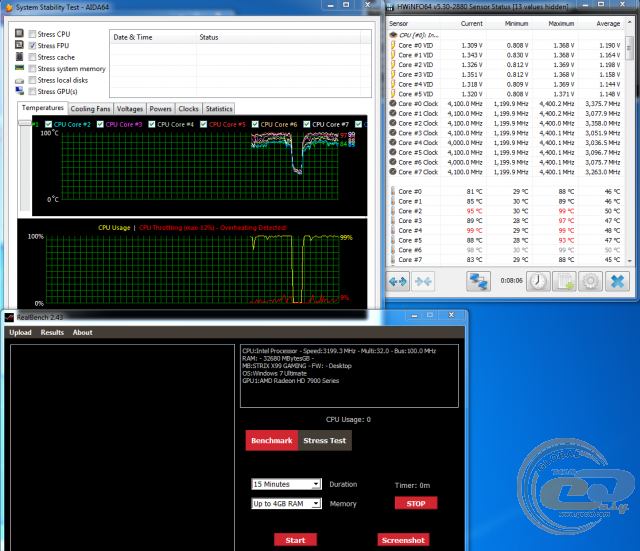Viewport: 640px width, 551px height.
Task: Toggle the CPU Core #2 graph checkbox
Action: pyautogui.click(x=49, y=124)
